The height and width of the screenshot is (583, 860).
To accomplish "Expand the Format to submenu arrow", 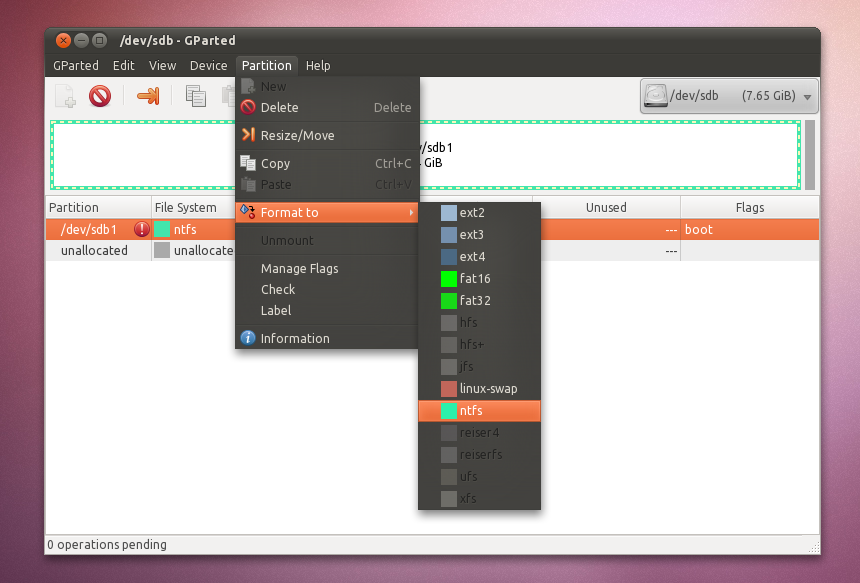I will tap(411, 212).
